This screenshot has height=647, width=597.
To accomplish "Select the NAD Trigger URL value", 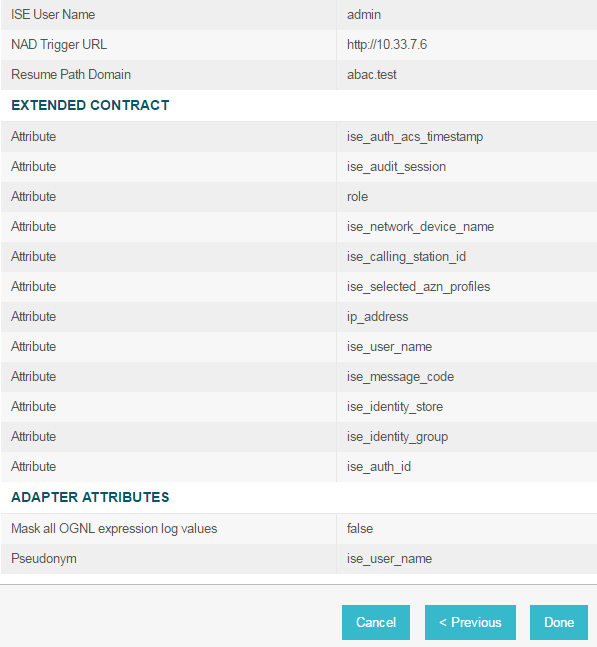I will tap(387, 45).
